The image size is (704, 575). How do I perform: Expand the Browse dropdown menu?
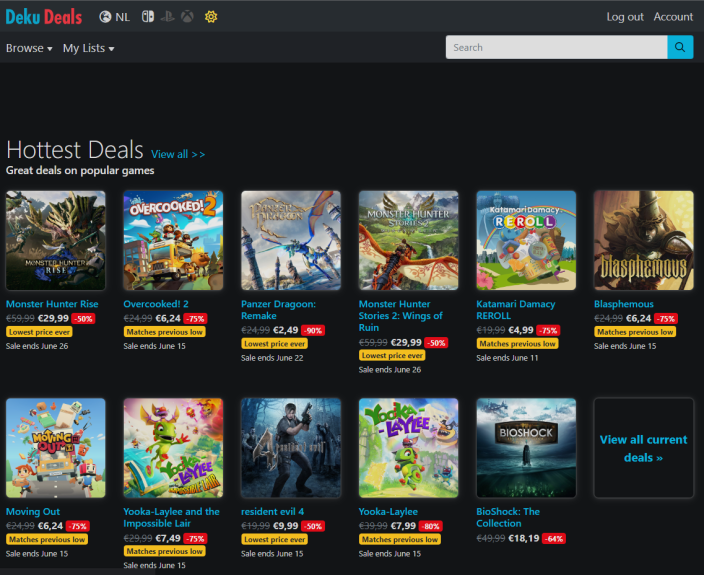[29, 48]
